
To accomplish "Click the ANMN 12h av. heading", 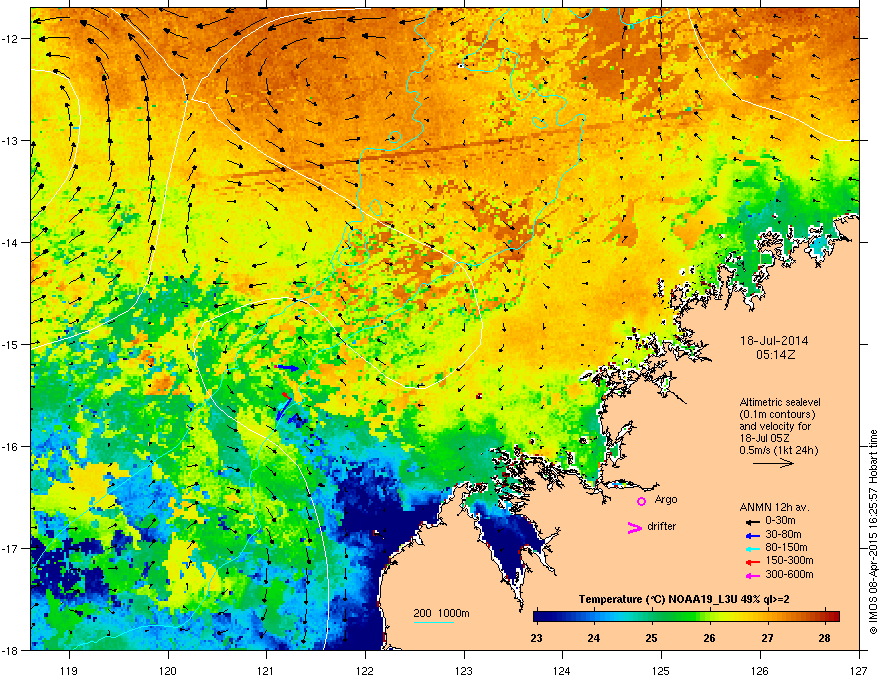I will (x=774, y=507).
